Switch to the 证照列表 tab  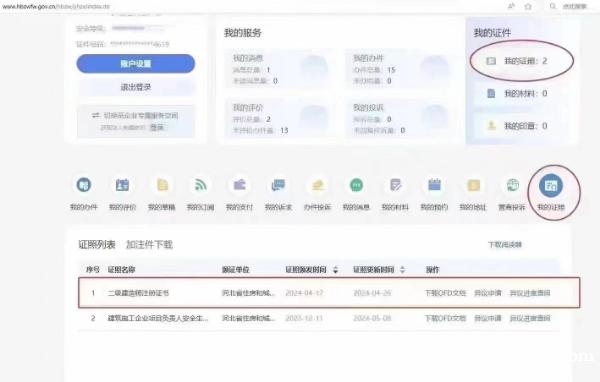pos(97,245)
